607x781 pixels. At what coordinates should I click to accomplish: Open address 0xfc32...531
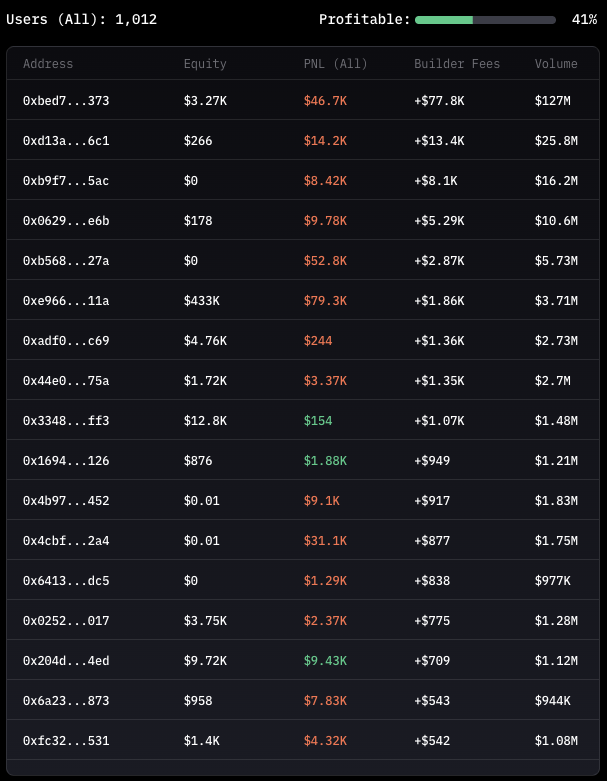coord(66,741)
